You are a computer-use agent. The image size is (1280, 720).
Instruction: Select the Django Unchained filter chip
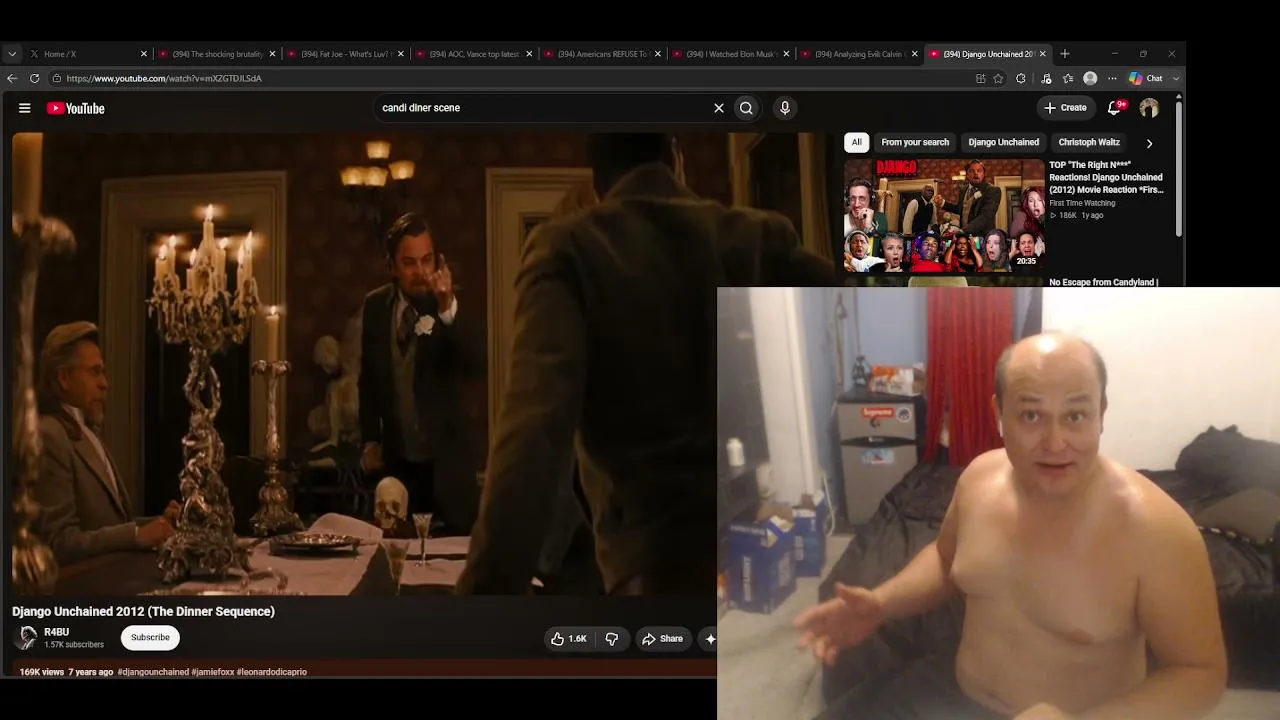point(1003,143)
